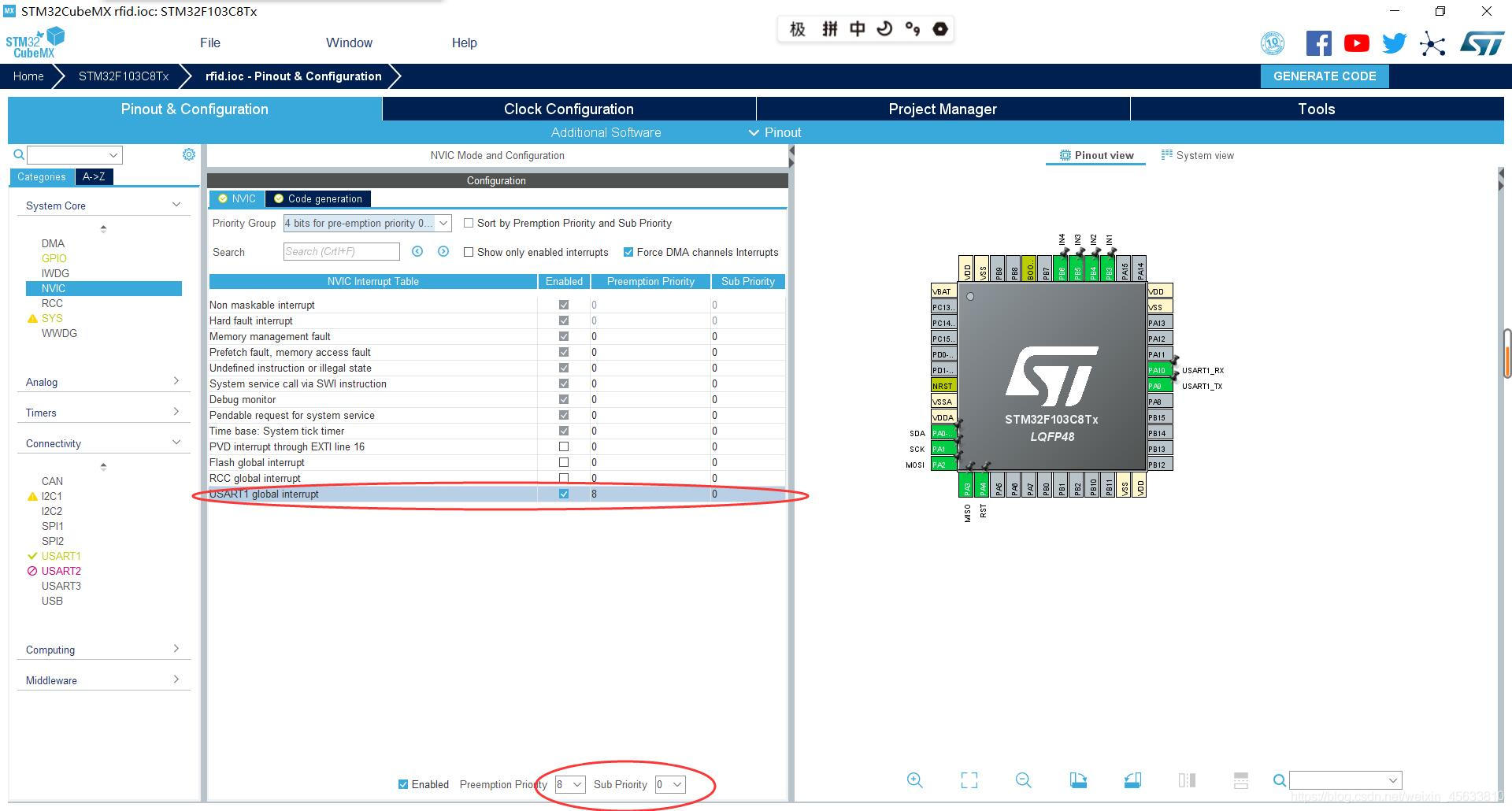
Task: Enable Flash global interrupt checkbox
Action: coord(563,462)
